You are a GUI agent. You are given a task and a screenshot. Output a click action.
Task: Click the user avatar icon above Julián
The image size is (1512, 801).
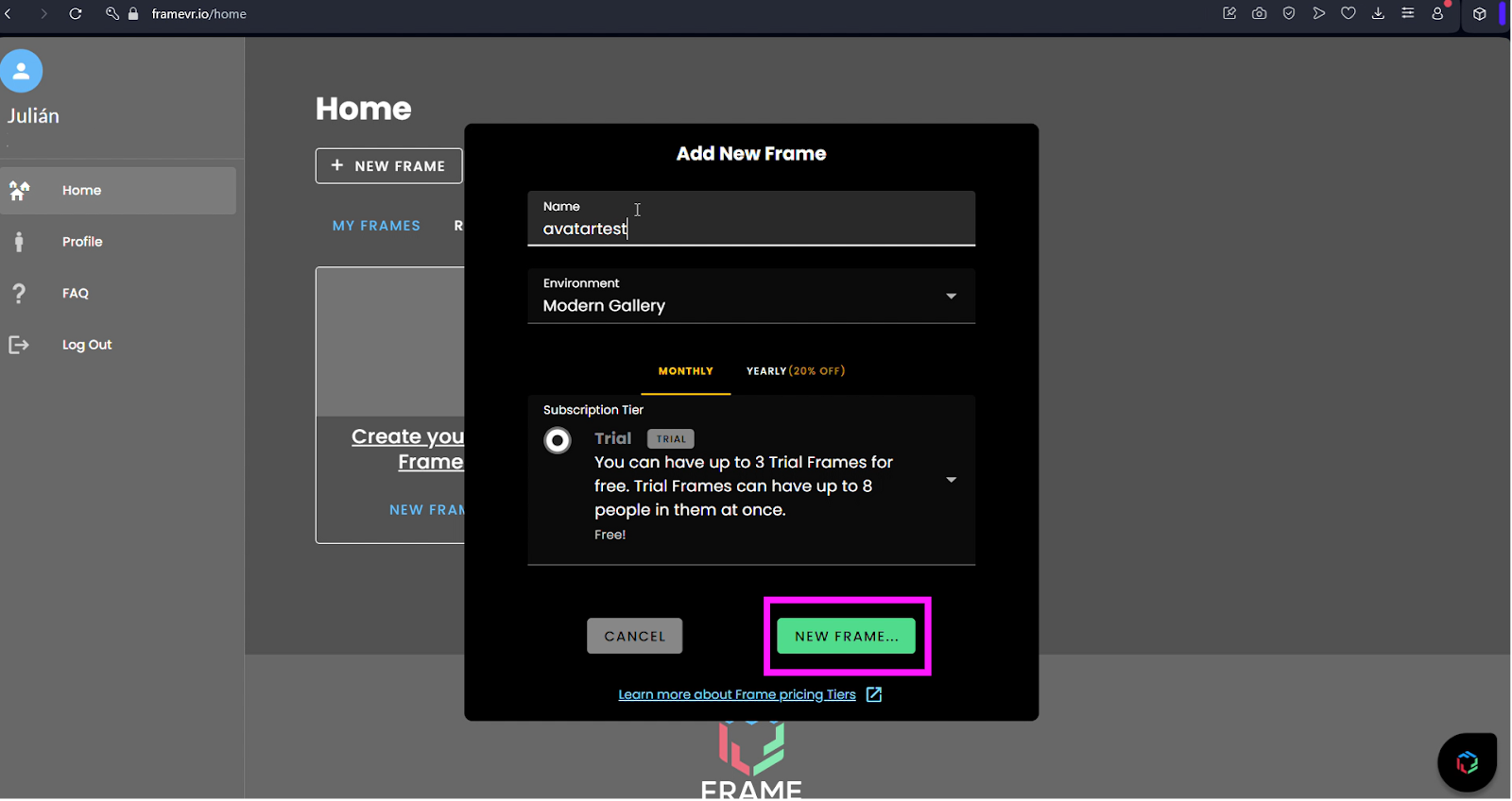21,71
